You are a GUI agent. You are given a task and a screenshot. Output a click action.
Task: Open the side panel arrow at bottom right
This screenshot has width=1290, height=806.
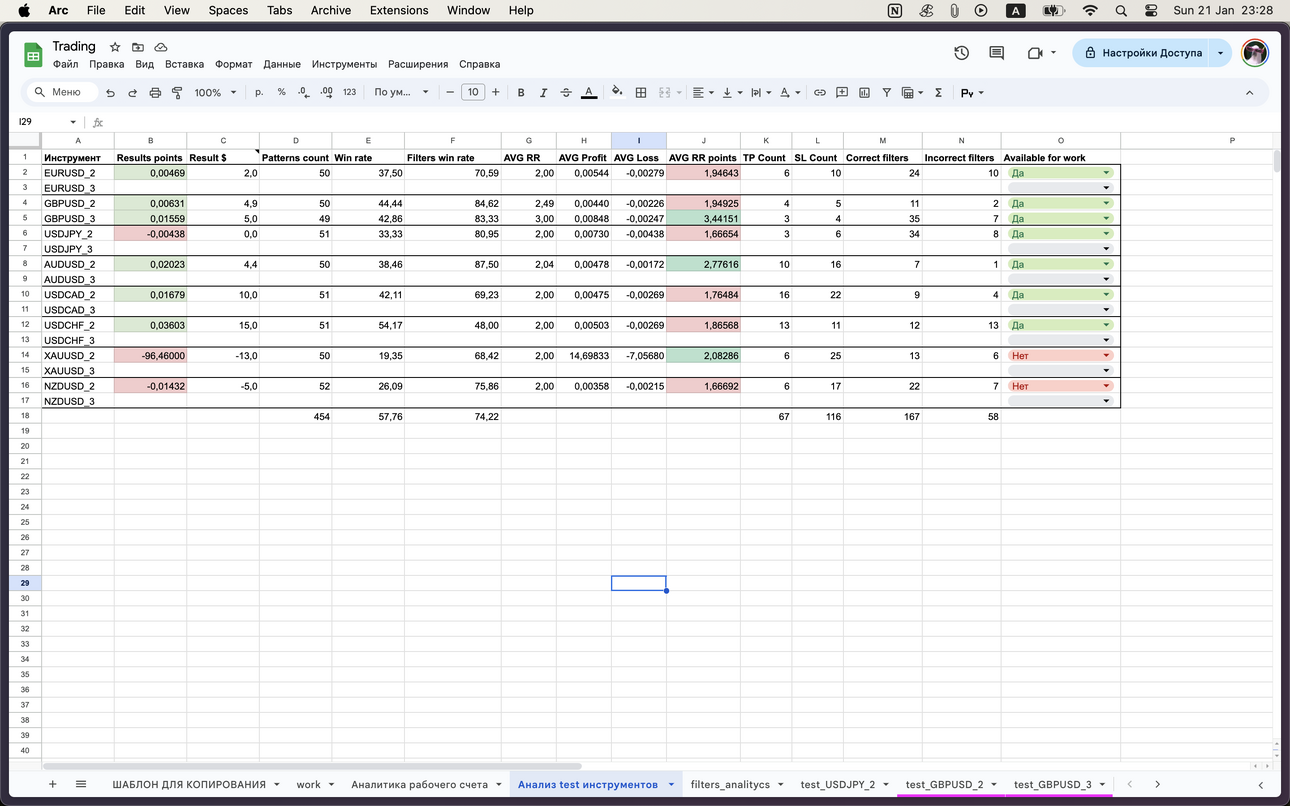pos(1261,785)
